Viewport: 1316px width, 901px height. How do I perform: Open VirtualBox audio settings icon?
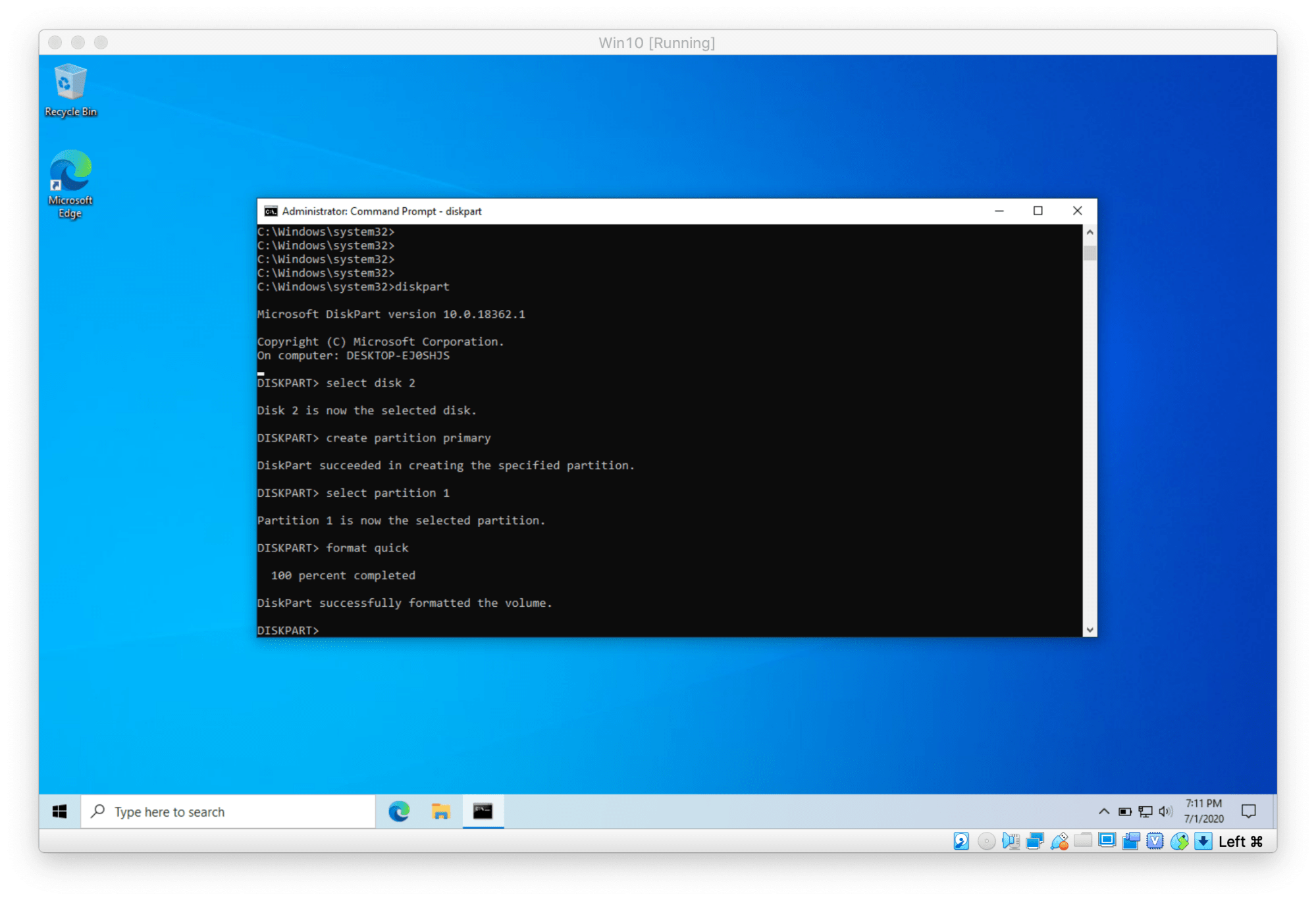(1010, 841)
